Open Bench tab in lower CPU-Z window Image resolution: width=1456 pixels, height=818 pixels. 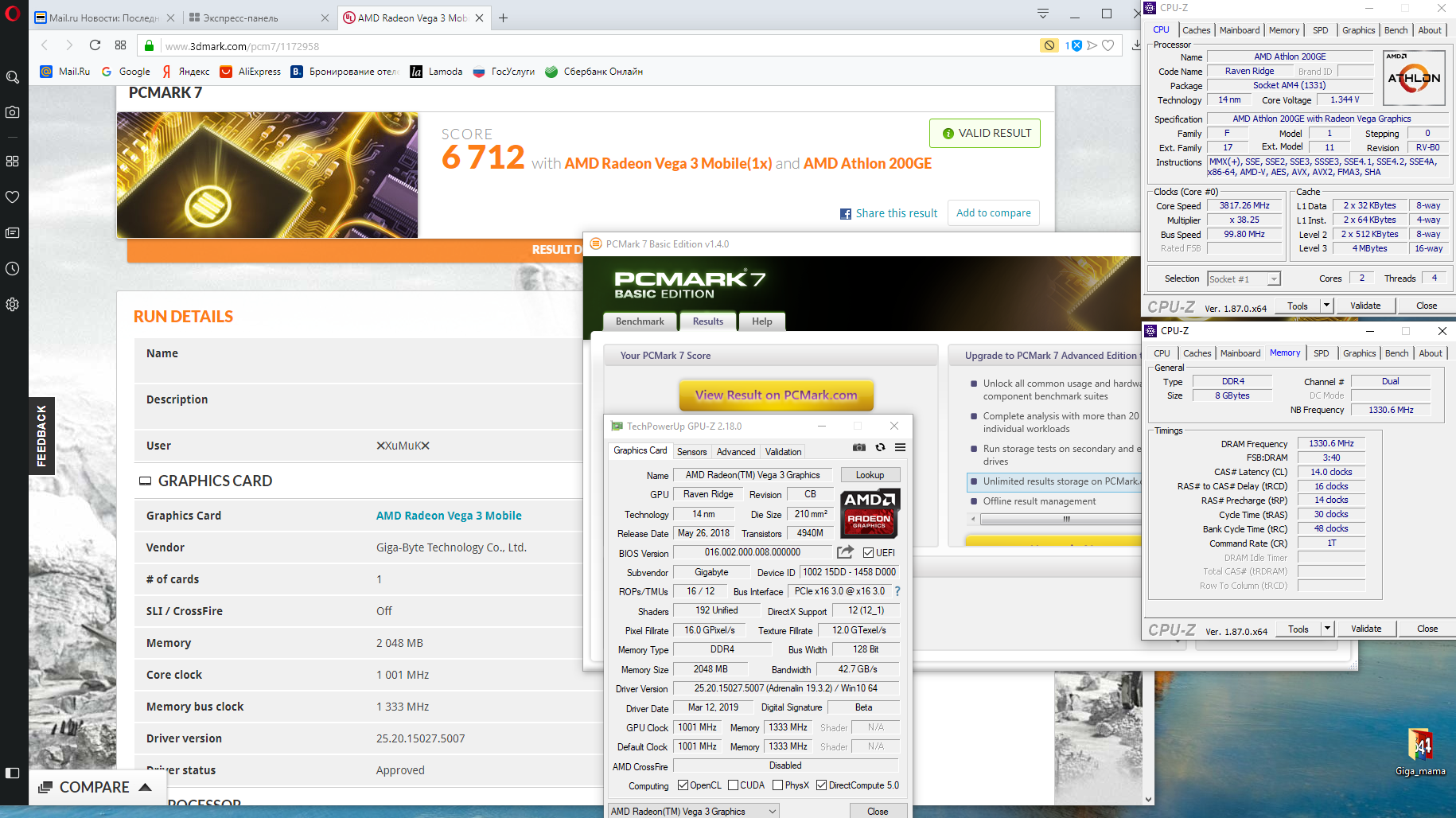(x=1396, y=353)
